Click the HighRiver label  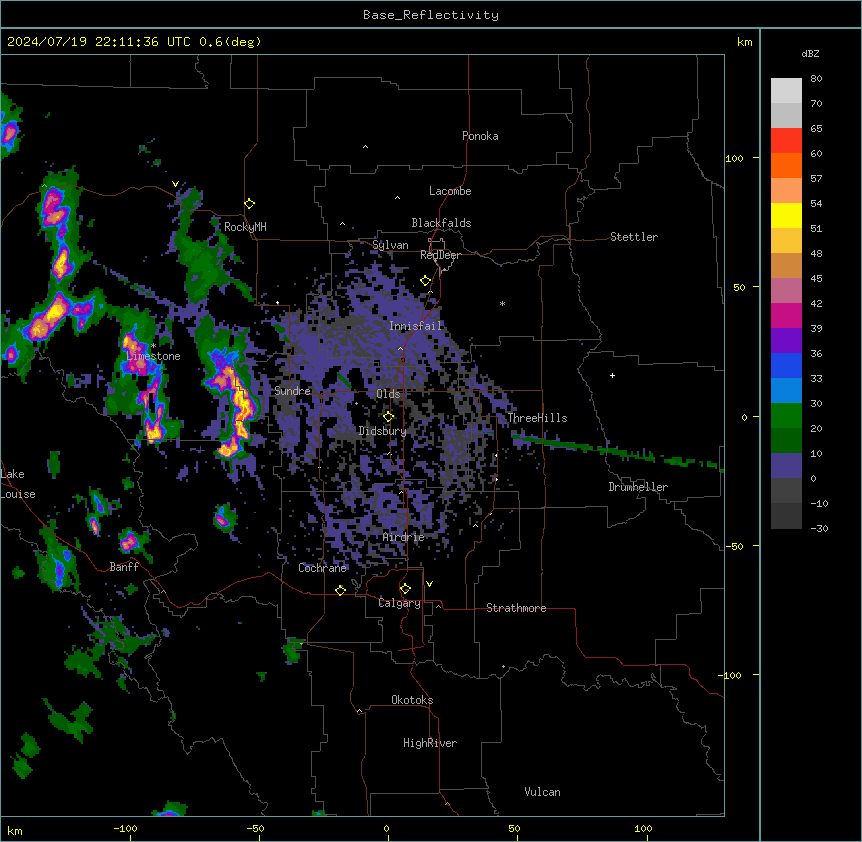click(430, 743)
